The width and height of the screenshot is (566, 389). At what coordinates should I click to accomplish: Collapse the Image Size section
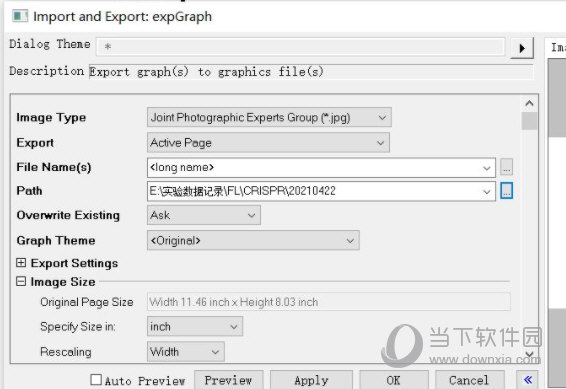21,281
